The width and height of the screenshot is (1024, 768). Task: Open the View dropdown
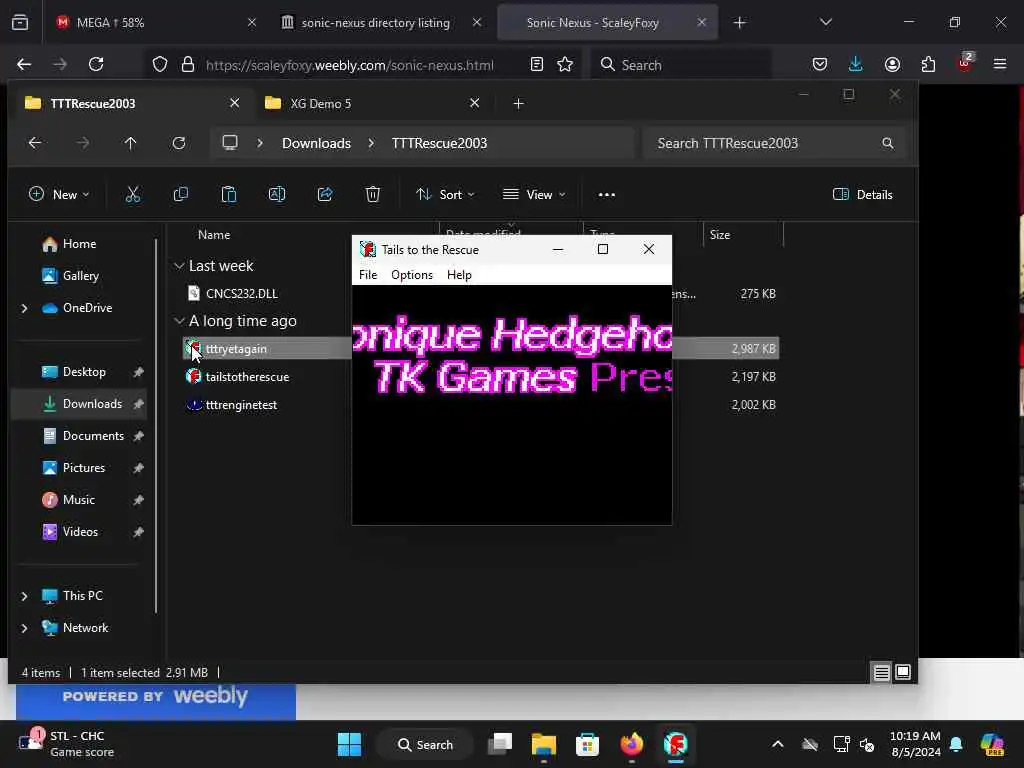[x=534, y=195]
